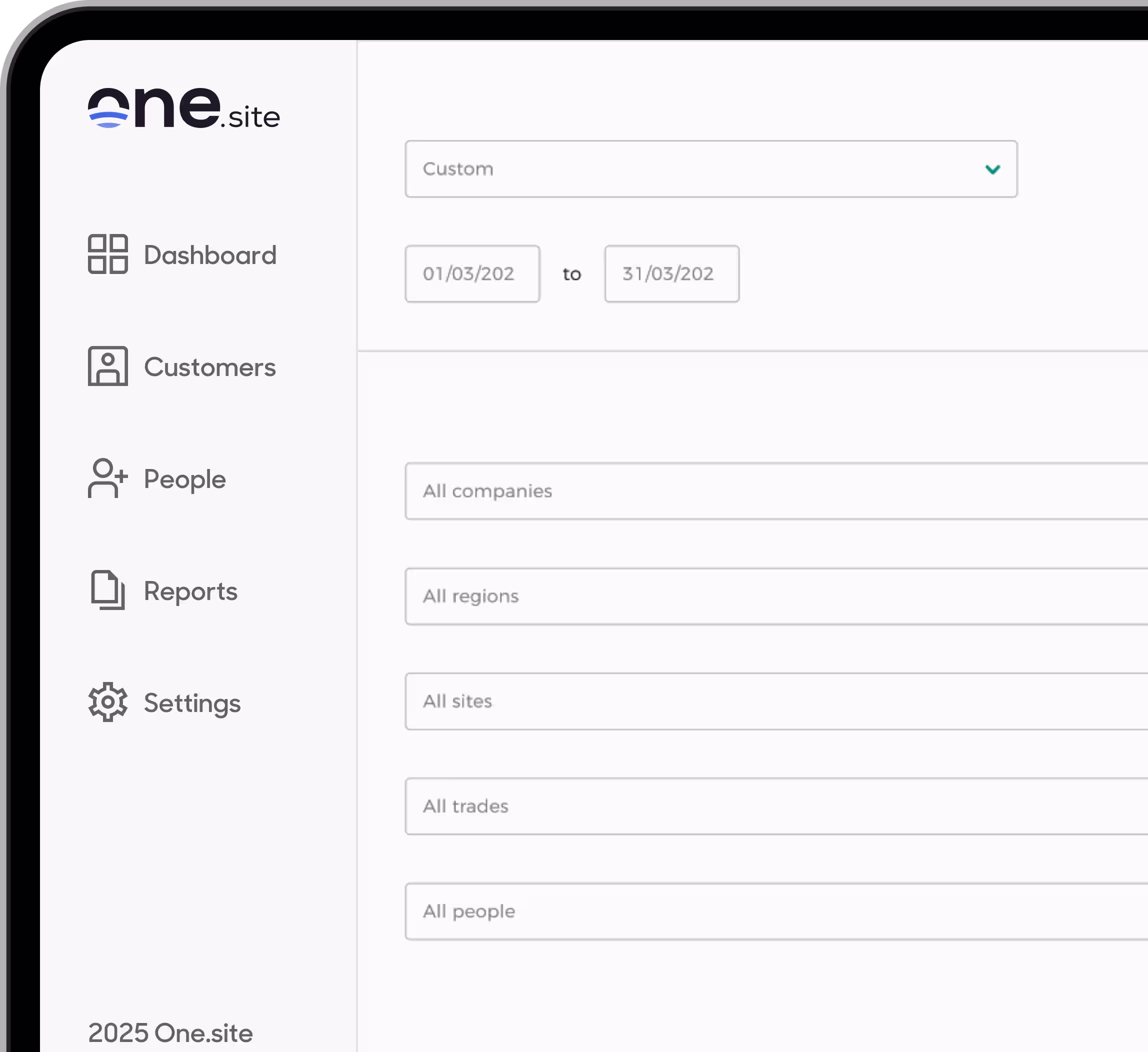The image size is (1148, 1052).
Task: Open the Customers menu label
Action: [x=209, y=367]
